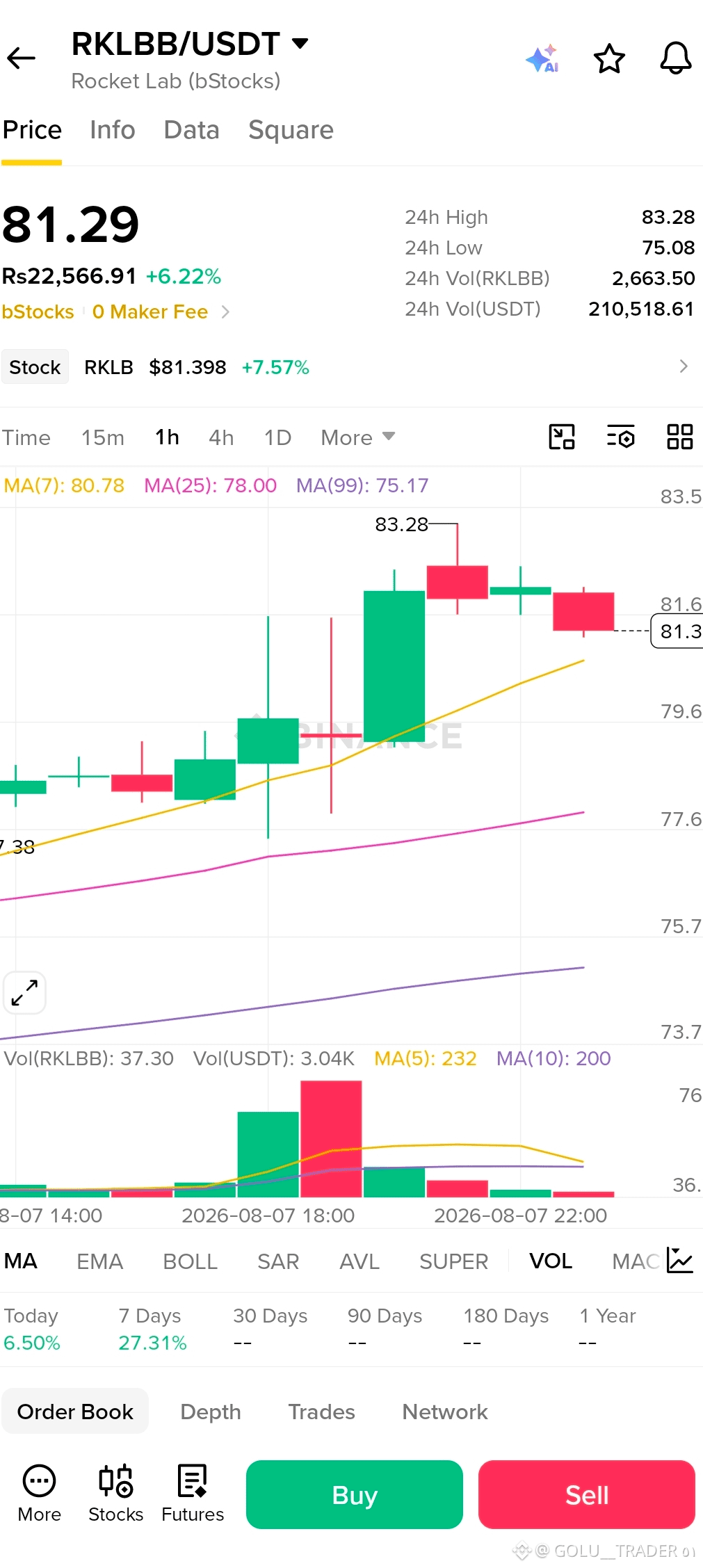Open the Network tab
The image size is (703, 1568).
click(x=445, y=1412)
